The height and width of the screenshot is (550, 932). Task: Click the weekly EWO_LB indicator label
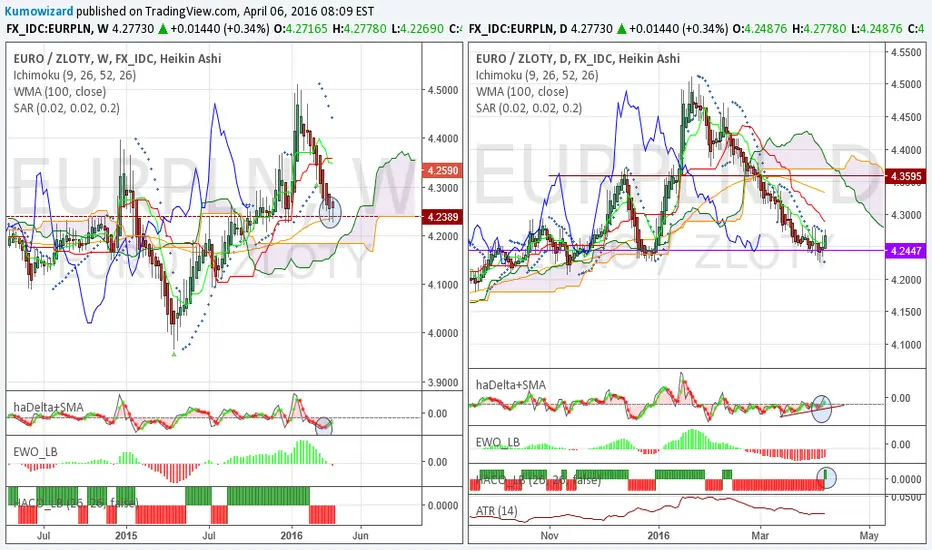click(x=35, y=452)
